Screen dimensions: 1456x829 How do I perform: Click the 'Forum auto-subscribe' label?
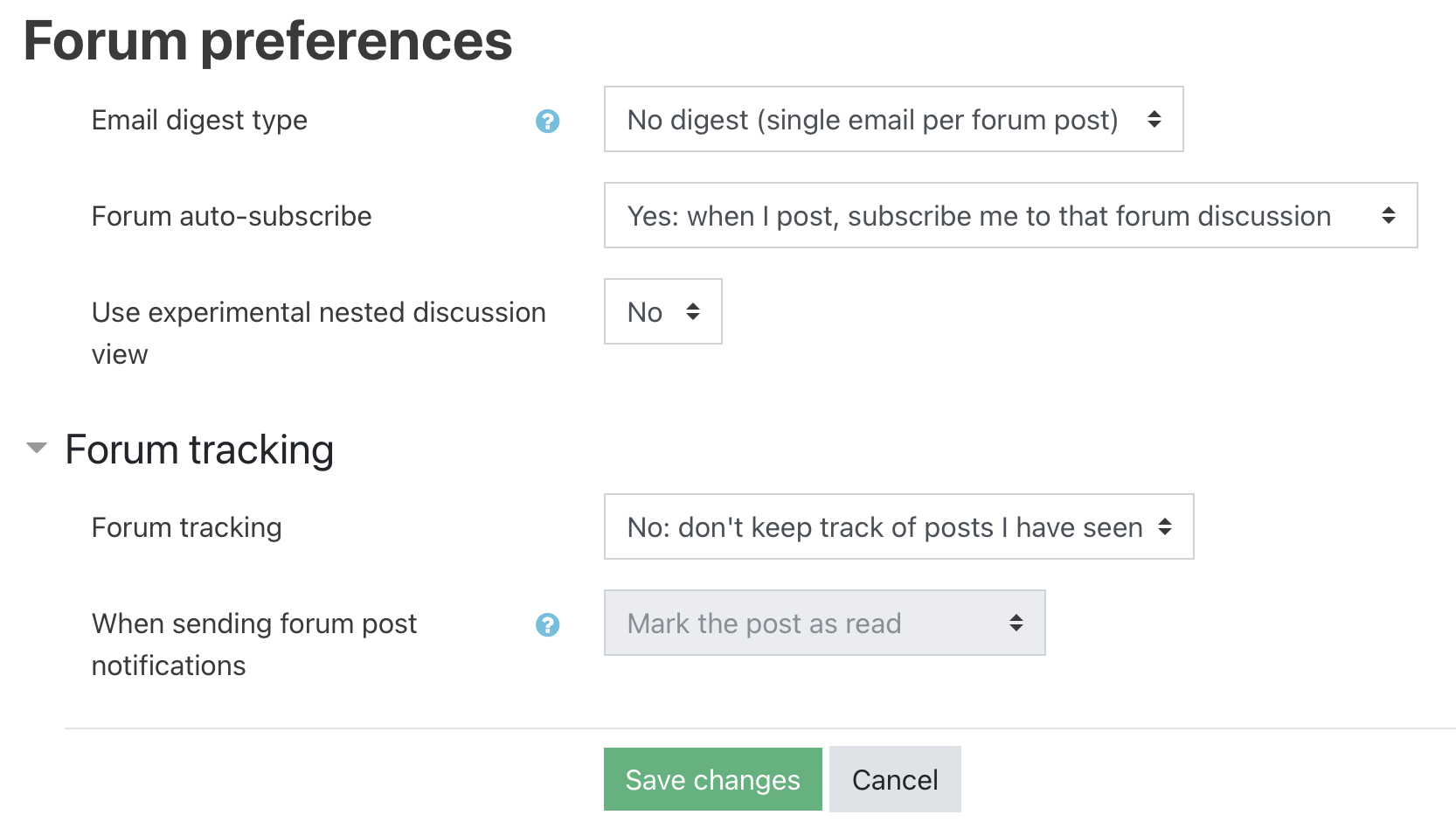tap(232, 216)
